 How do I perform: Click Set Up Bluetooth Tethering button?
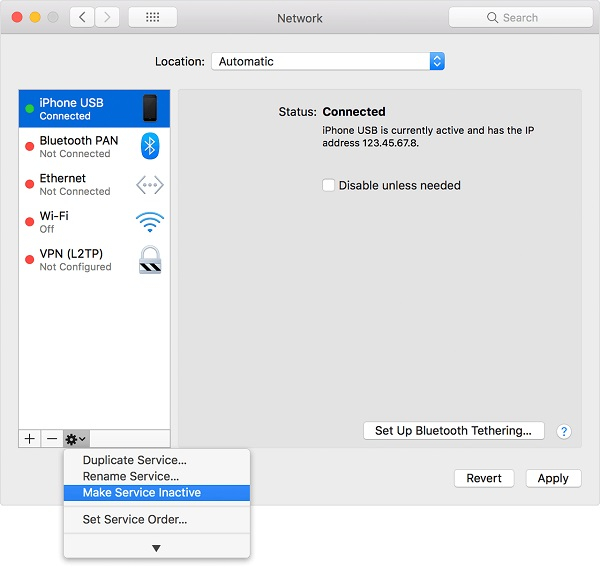(453, 431)
